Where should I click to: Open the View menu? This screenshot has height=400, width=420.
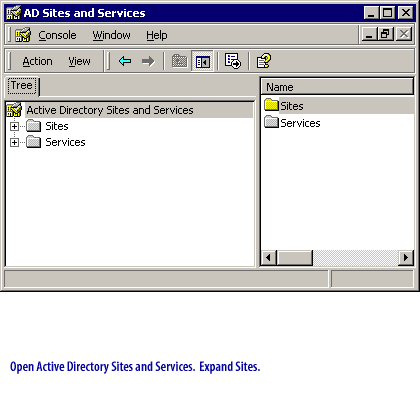click(x=79, y=61)
